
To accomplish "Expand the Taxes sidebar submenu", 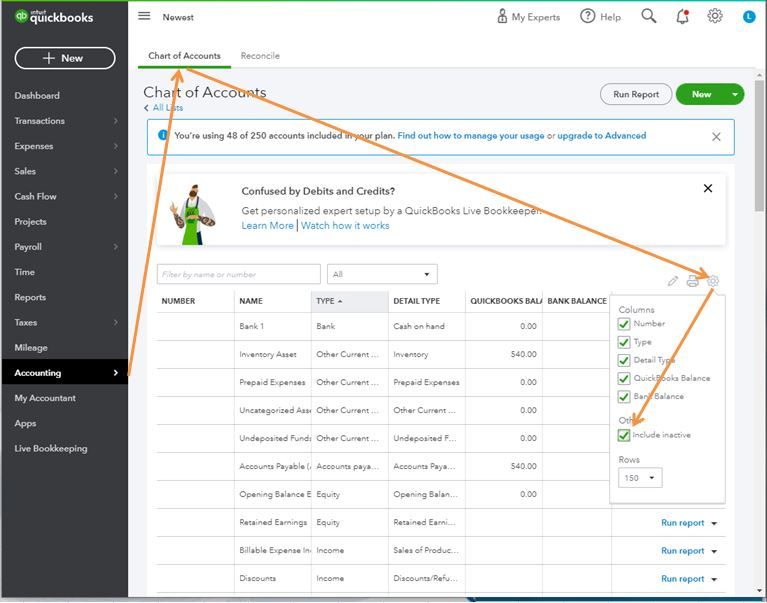I will (115, 322).
